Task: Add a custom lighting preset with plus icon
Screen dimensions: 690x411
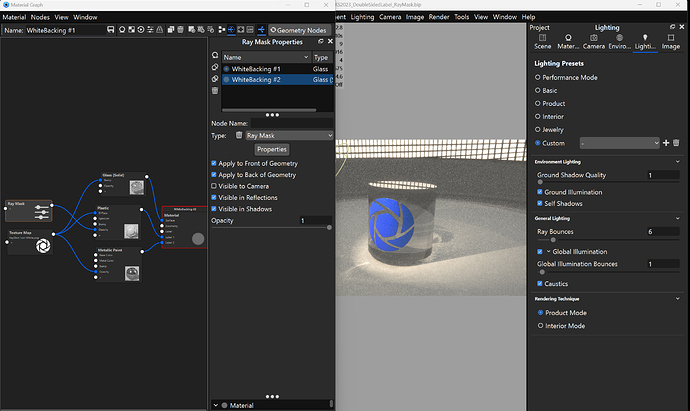Action: click(x=666, y=143)
